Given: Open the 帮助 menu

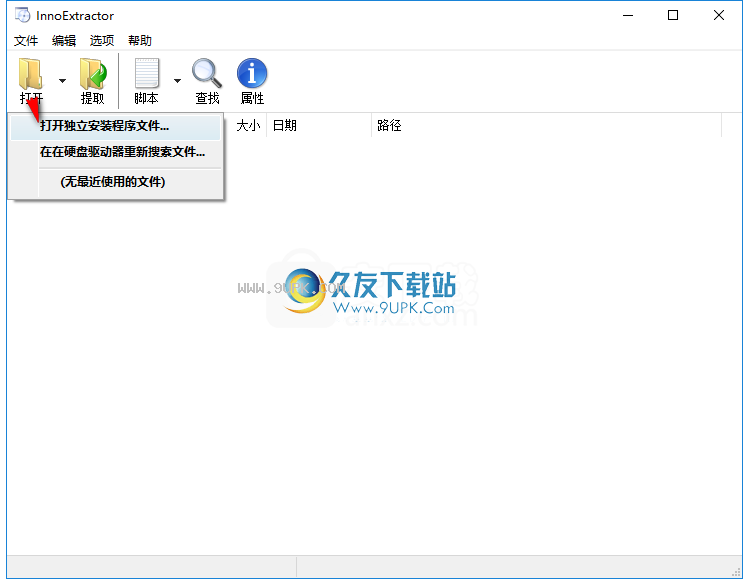Looking at the screenshot, I should [140, 41].
